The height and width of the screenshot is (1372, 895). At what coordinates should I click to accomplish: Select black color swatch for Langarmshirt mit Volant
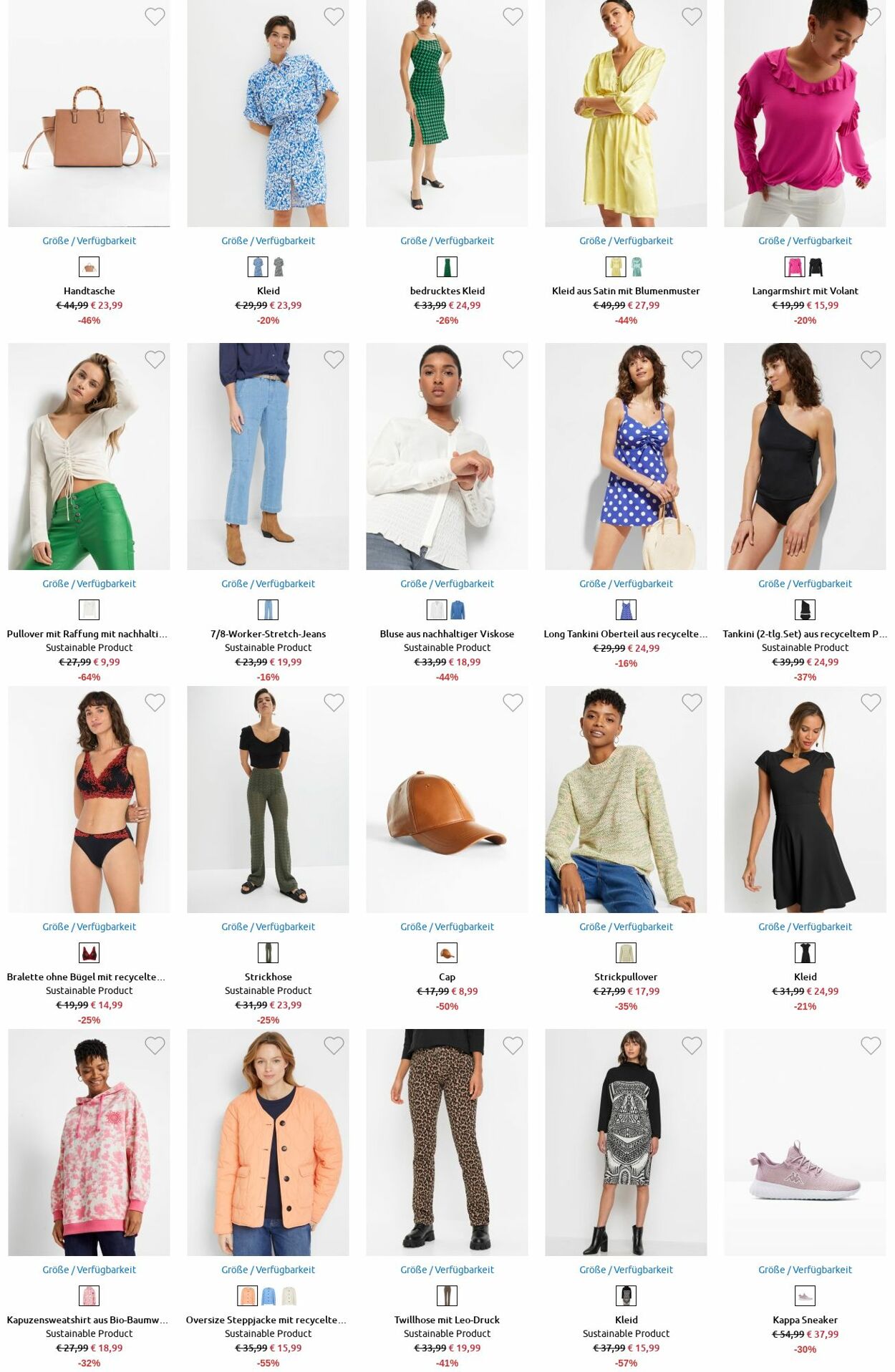click(816, 267)
